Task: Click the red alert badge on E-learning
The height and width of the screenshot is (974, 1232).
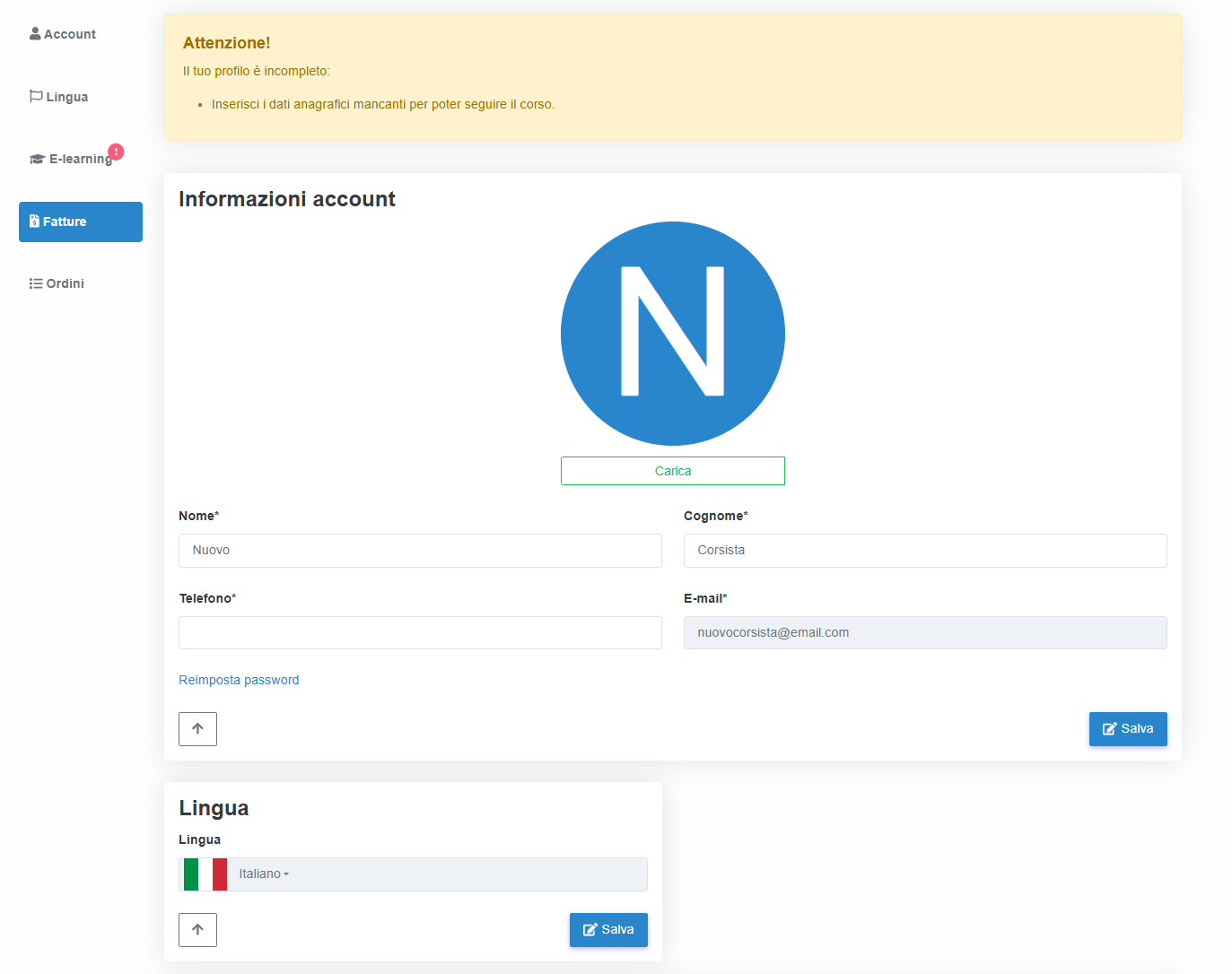Action: point(116,152)
